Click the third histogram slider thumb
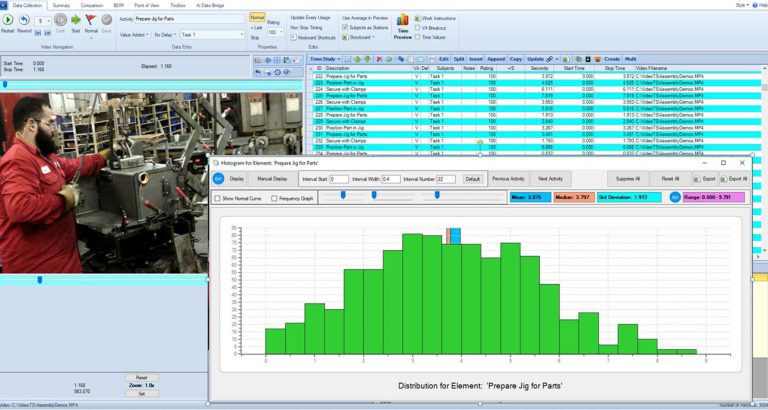This screenshot has width=768, height=410. coord(437,195)
